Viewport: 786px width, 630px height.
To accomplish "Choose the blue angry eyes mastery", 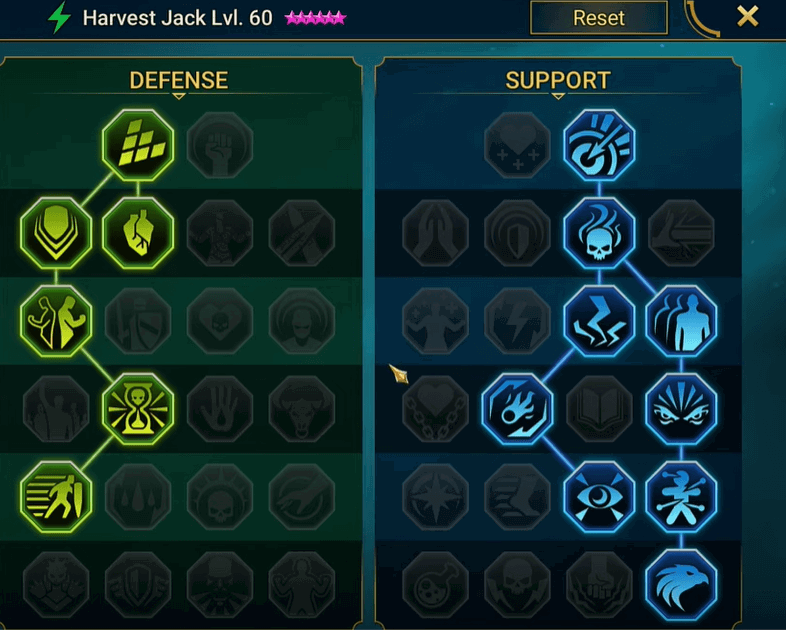I will (x=681, y=409).
